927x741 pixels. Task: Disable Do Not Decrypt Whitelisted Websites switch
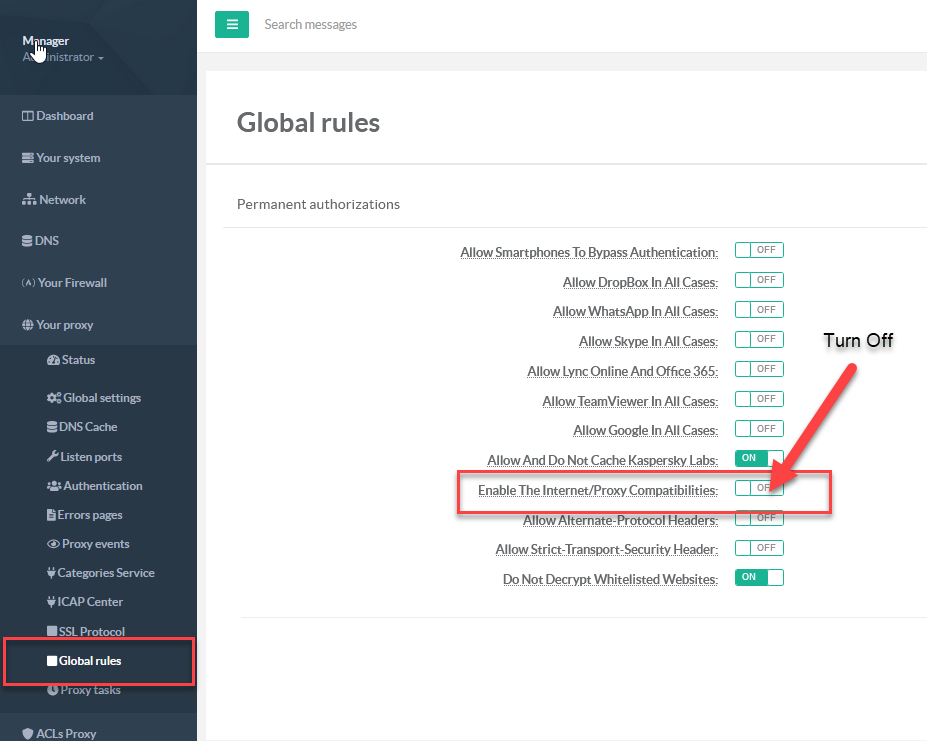[759, 578]
